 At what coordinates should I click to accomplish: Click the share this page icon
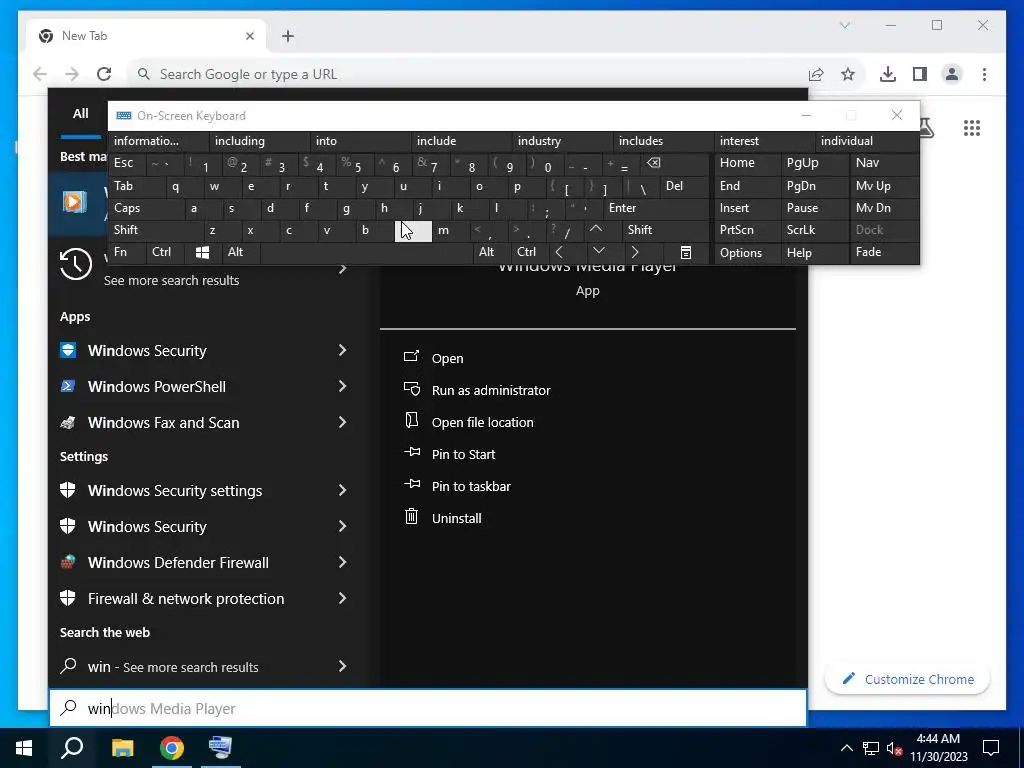point(816,74)
